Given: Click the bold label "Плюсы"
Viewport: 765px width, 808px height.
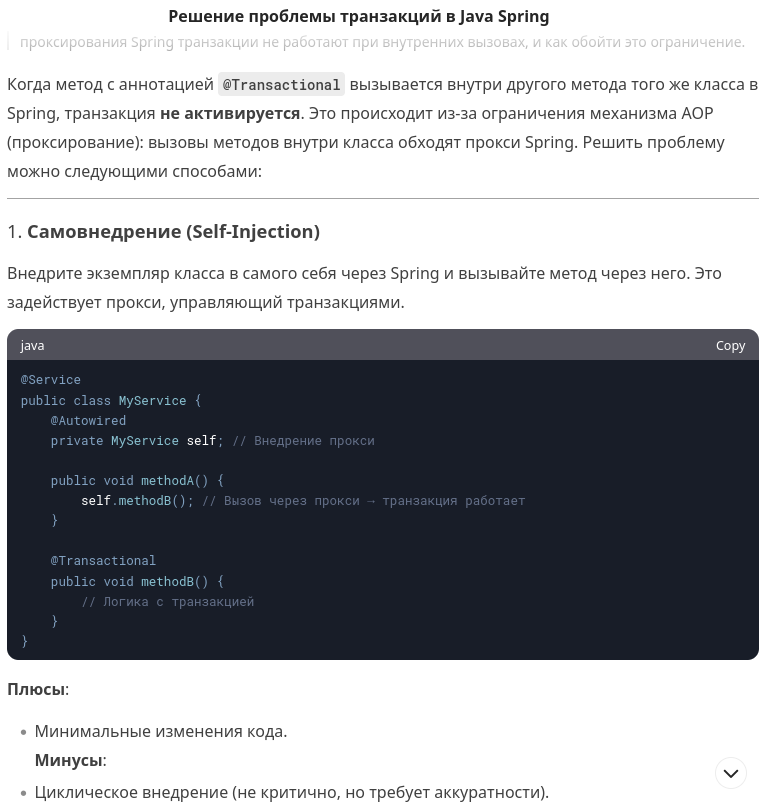Looking at the screenshot, I should pos(35,689).
